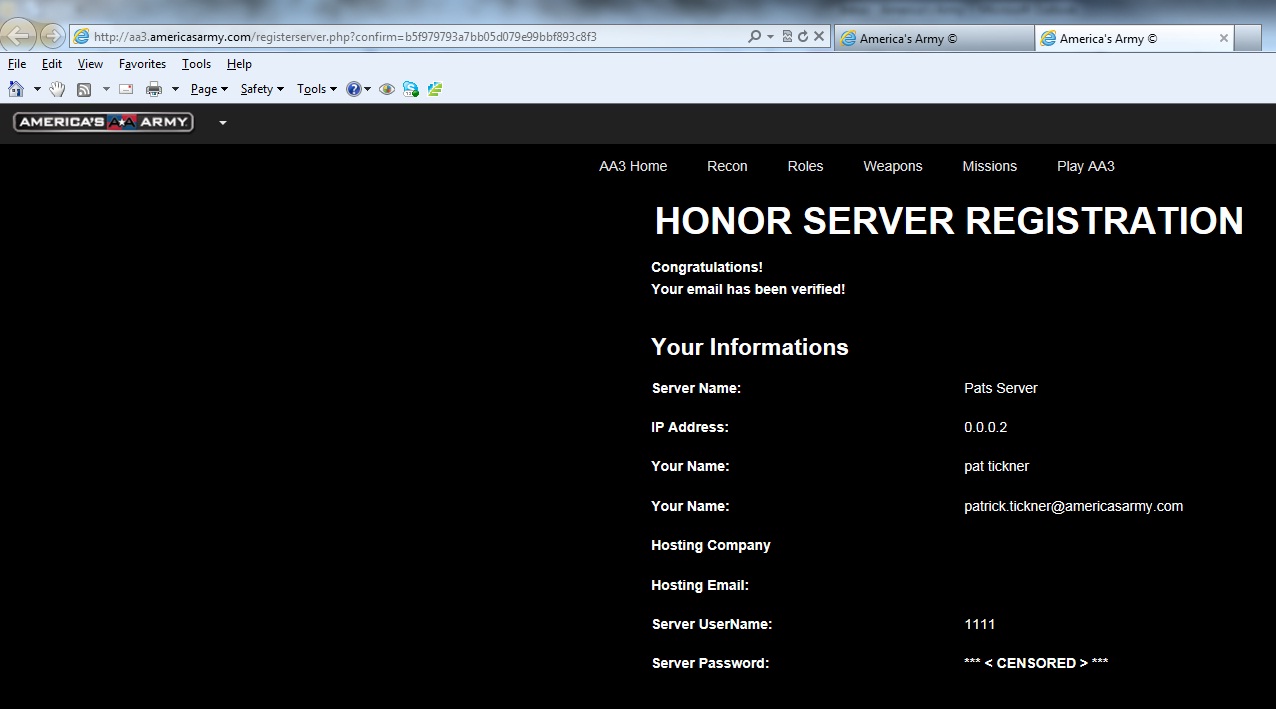Expand the Home button dropdown arrow
The height and width of the screenshot is (709, 1276).
[37, 89]
